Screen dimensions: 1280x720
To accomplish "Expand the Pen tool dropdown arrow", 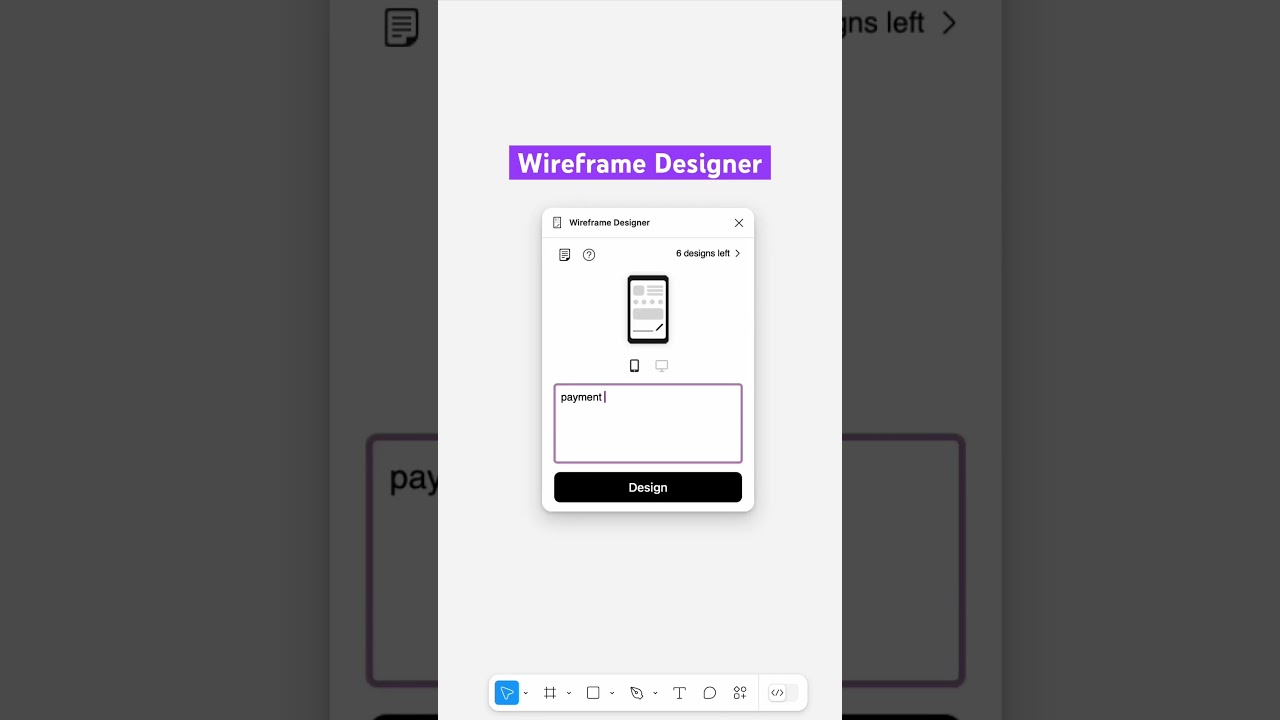I will tap(655, 693).
